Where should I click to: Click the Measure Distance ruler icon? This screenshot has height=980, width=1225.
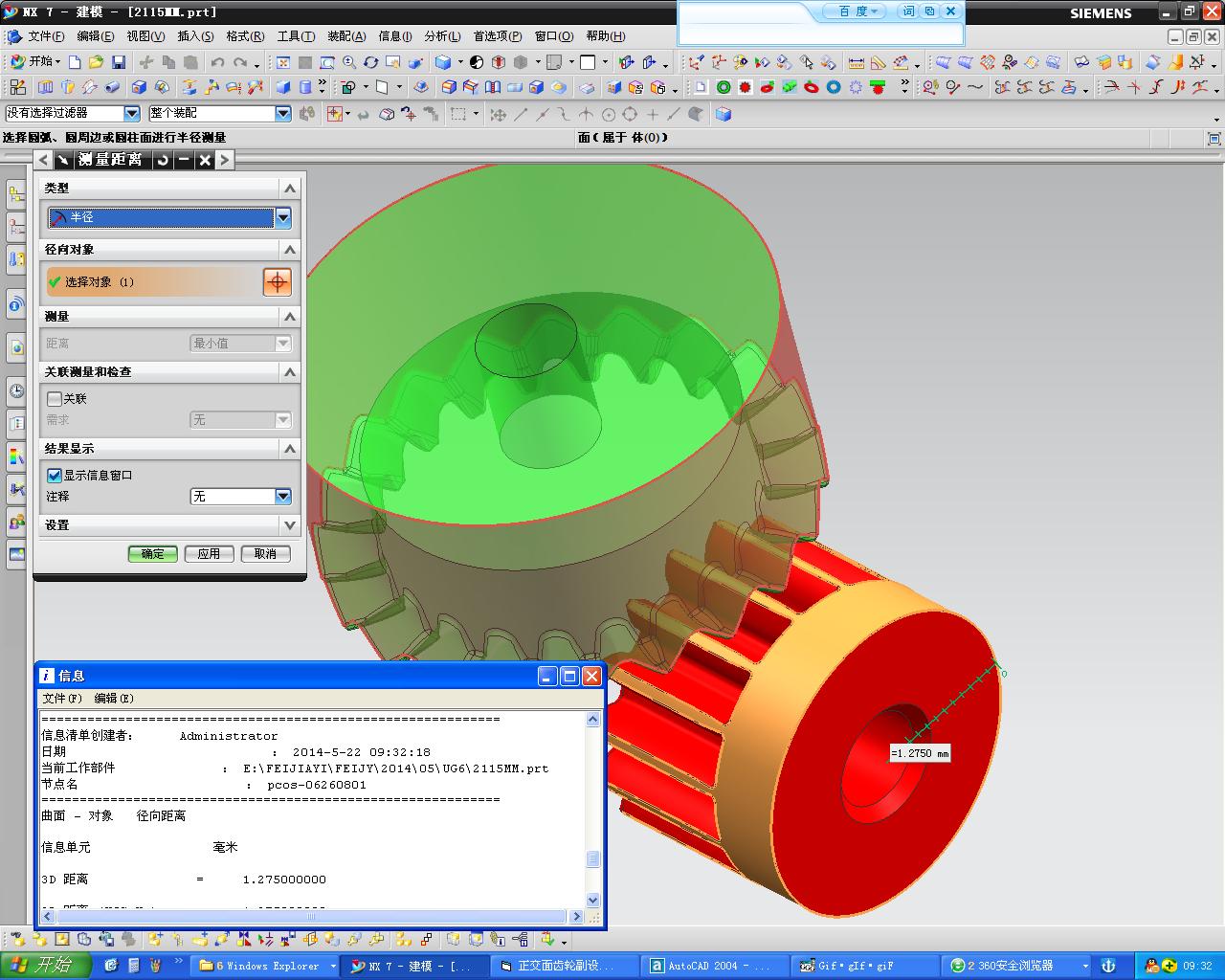(856, 62)
